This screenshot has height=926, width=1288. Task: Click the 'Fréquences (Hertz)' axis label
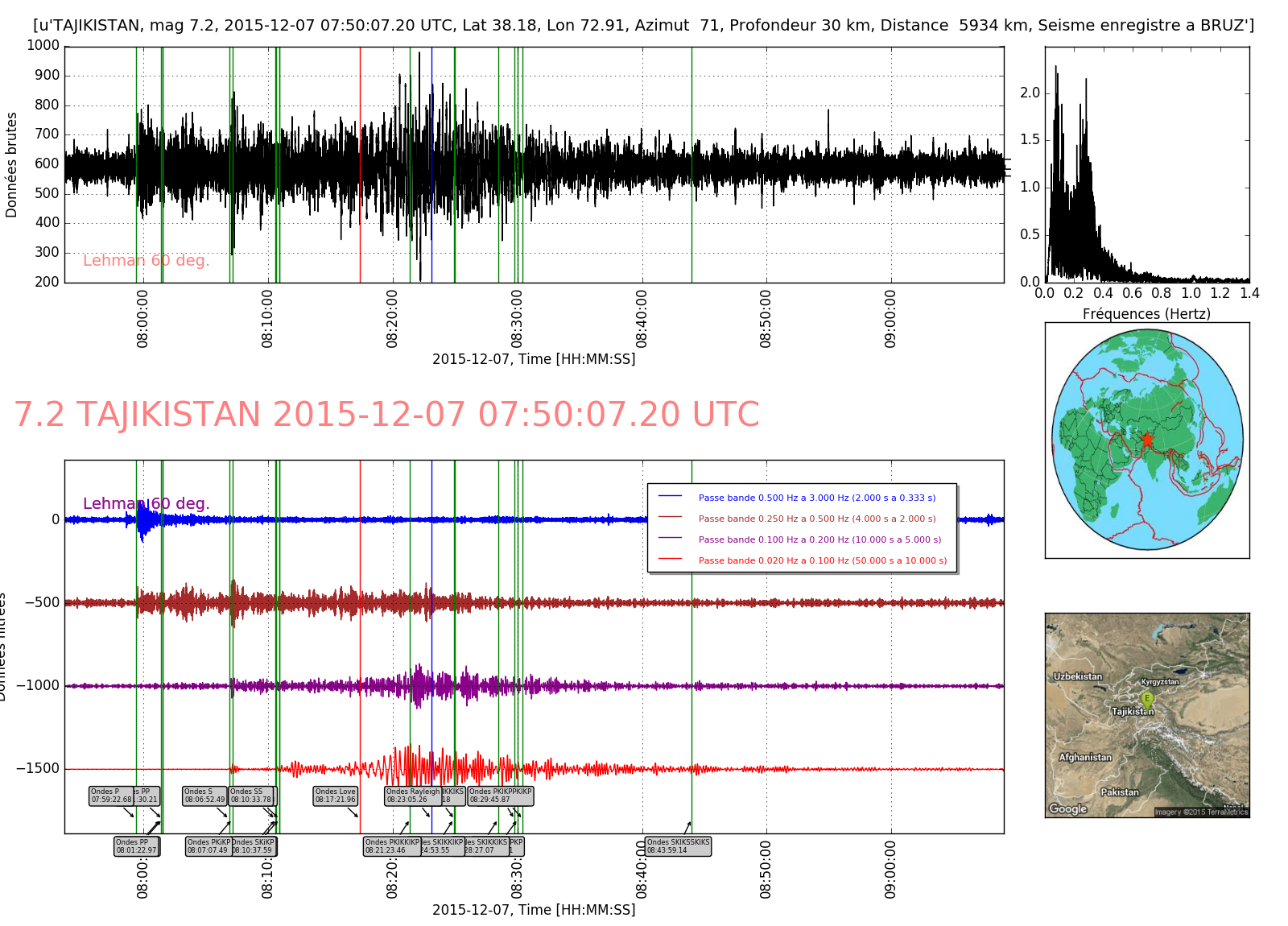(x=1146, y=314)
